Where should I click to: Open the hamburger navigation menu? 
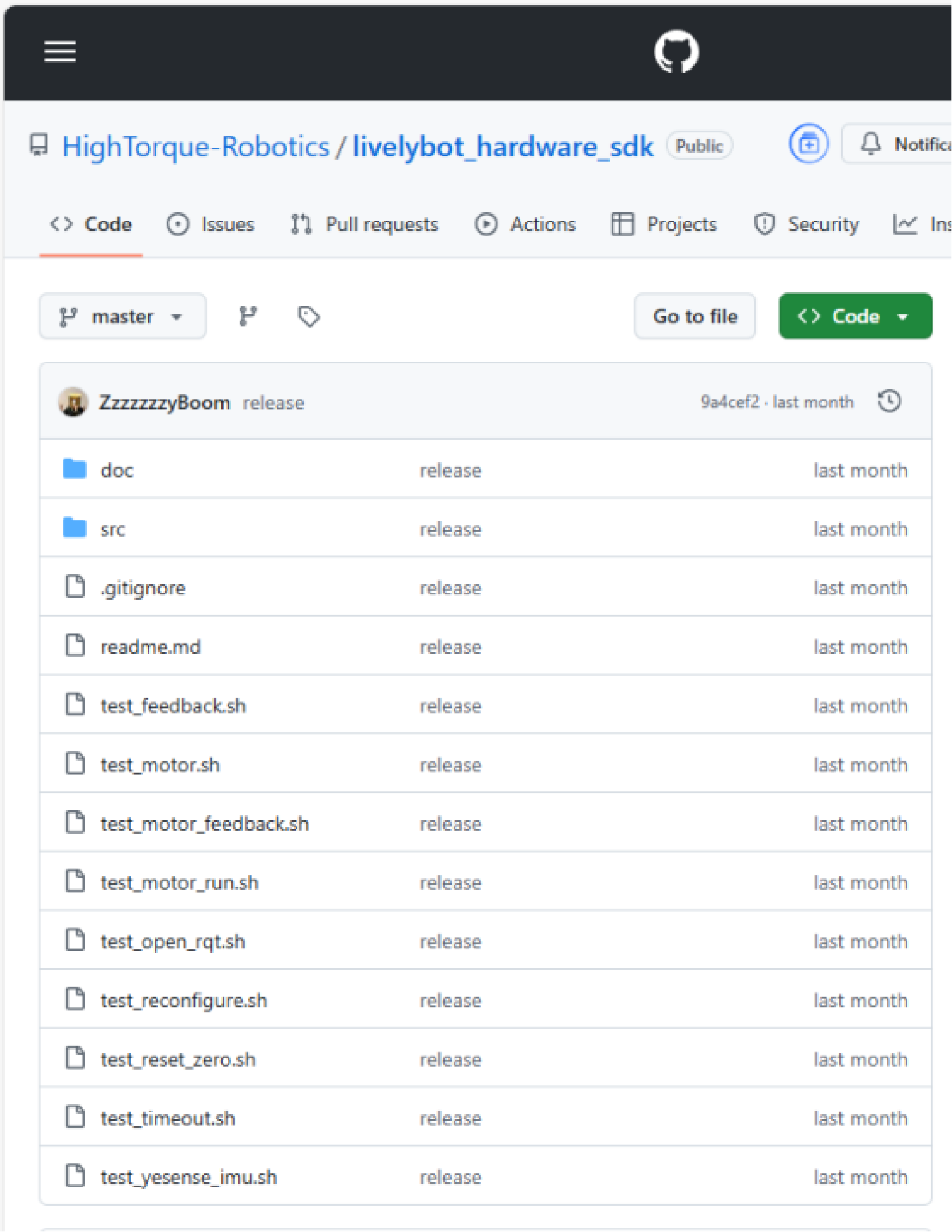coord(60,52)
